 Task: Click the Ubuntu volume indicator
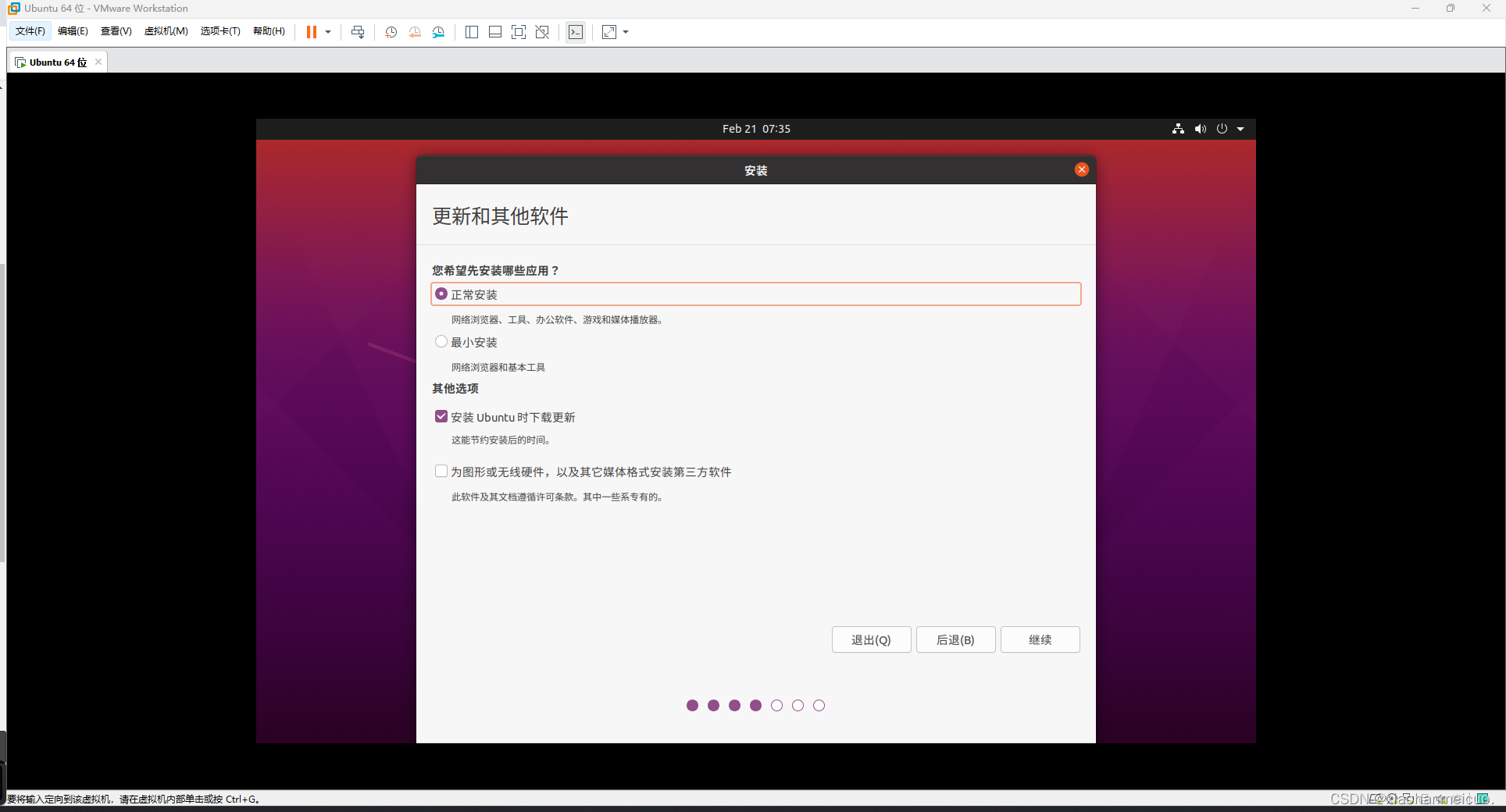[1201, 129]
